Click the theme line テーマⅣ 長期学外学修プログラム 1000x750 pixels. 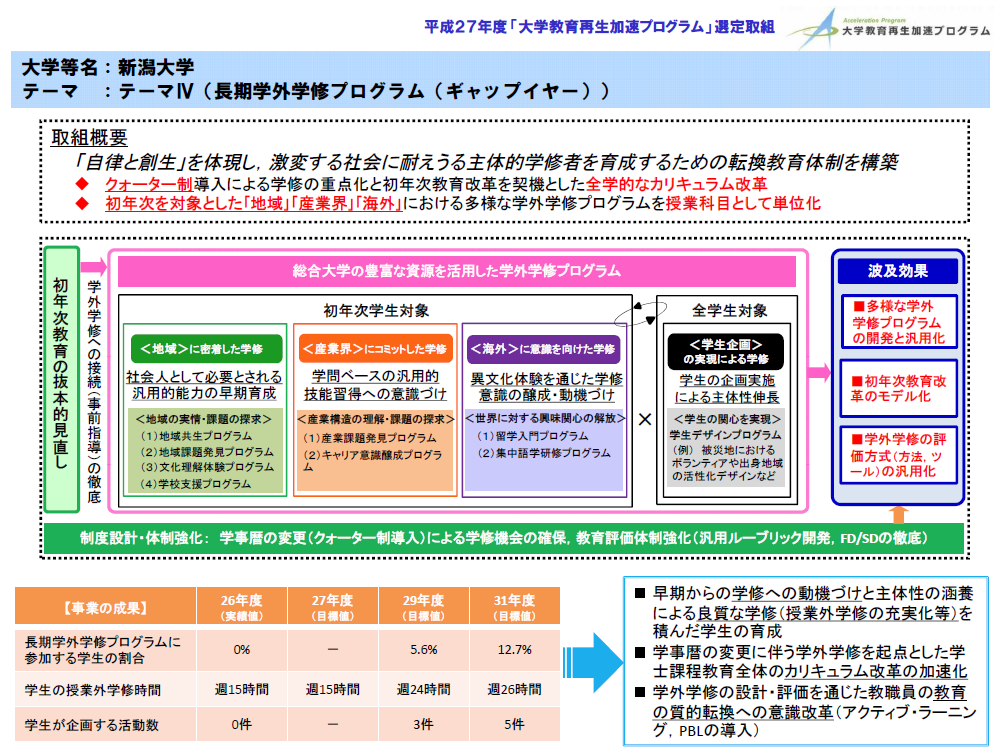point(316,91)
